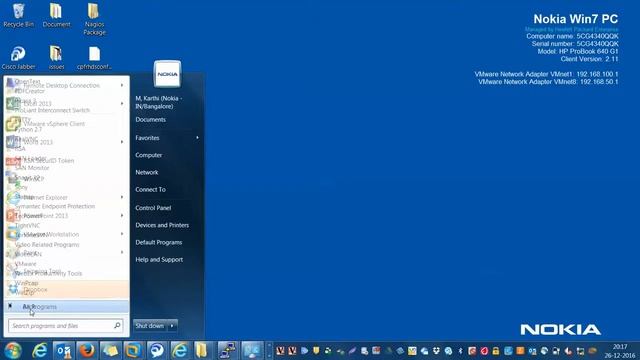Viewport: 640px width, 360px height.
Task: Click the All Programs entry
Action: [67, 307]
